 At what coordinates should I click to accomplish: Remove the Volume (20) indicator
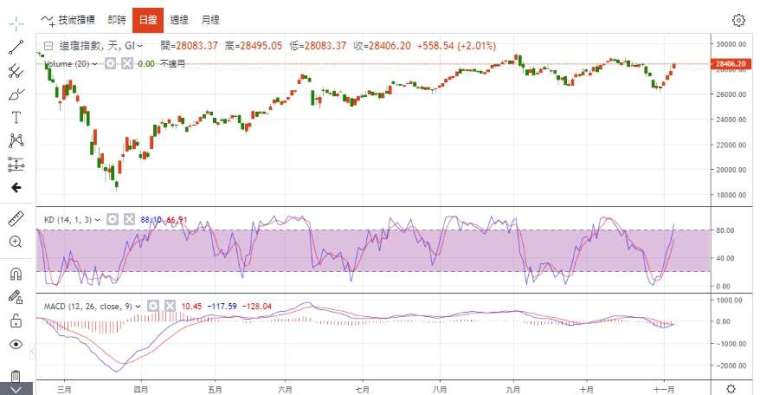coord(127,63)
